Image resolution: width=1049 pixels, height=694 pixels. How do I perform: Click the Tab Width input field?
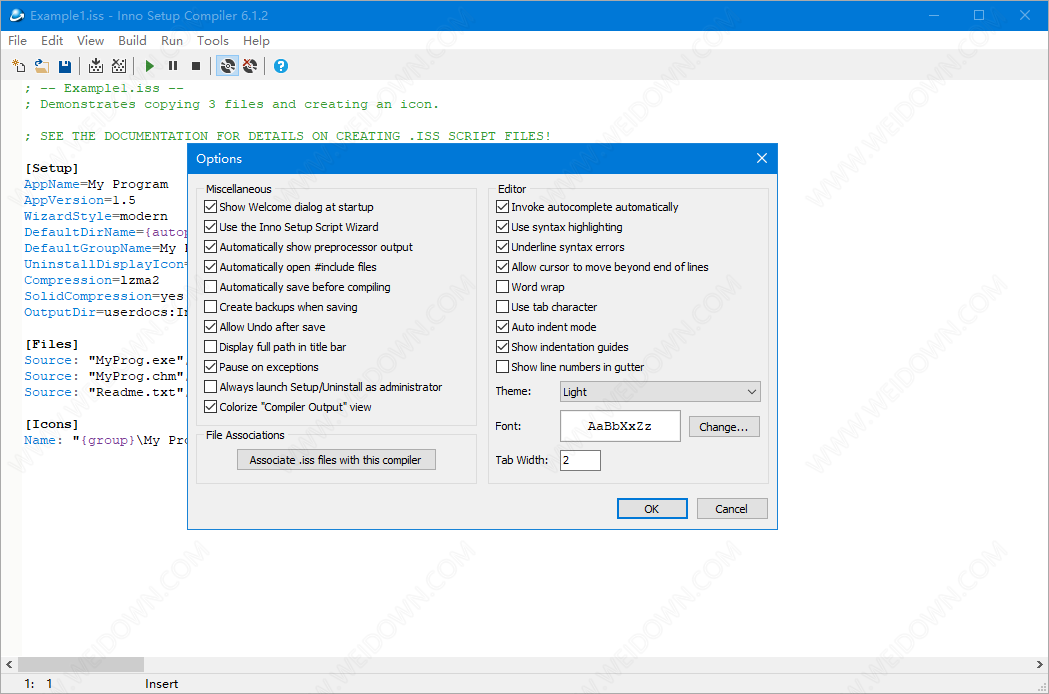click(x=580, y=460)
